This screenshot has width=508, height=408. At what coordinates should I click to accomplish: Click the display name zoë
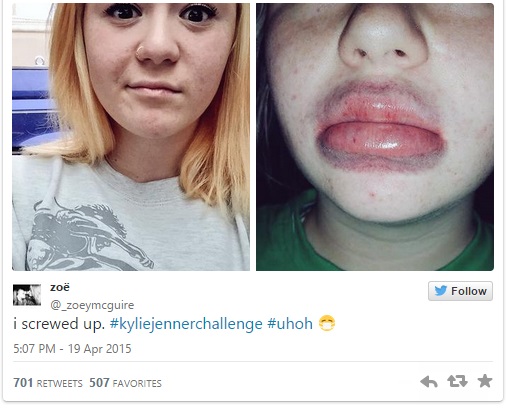click(x=60, y=287)
